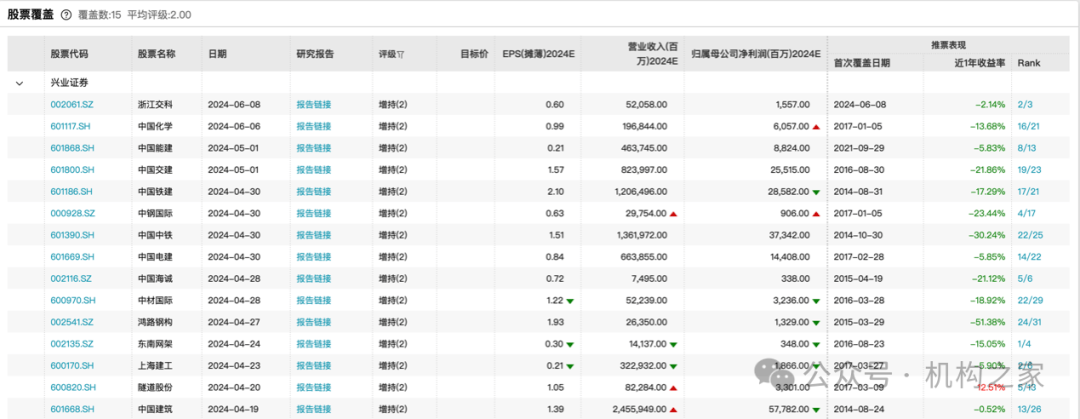Viewport: 1080px width, 419px height.
Task: Click the Rank column header
Action: [1028, 63]
